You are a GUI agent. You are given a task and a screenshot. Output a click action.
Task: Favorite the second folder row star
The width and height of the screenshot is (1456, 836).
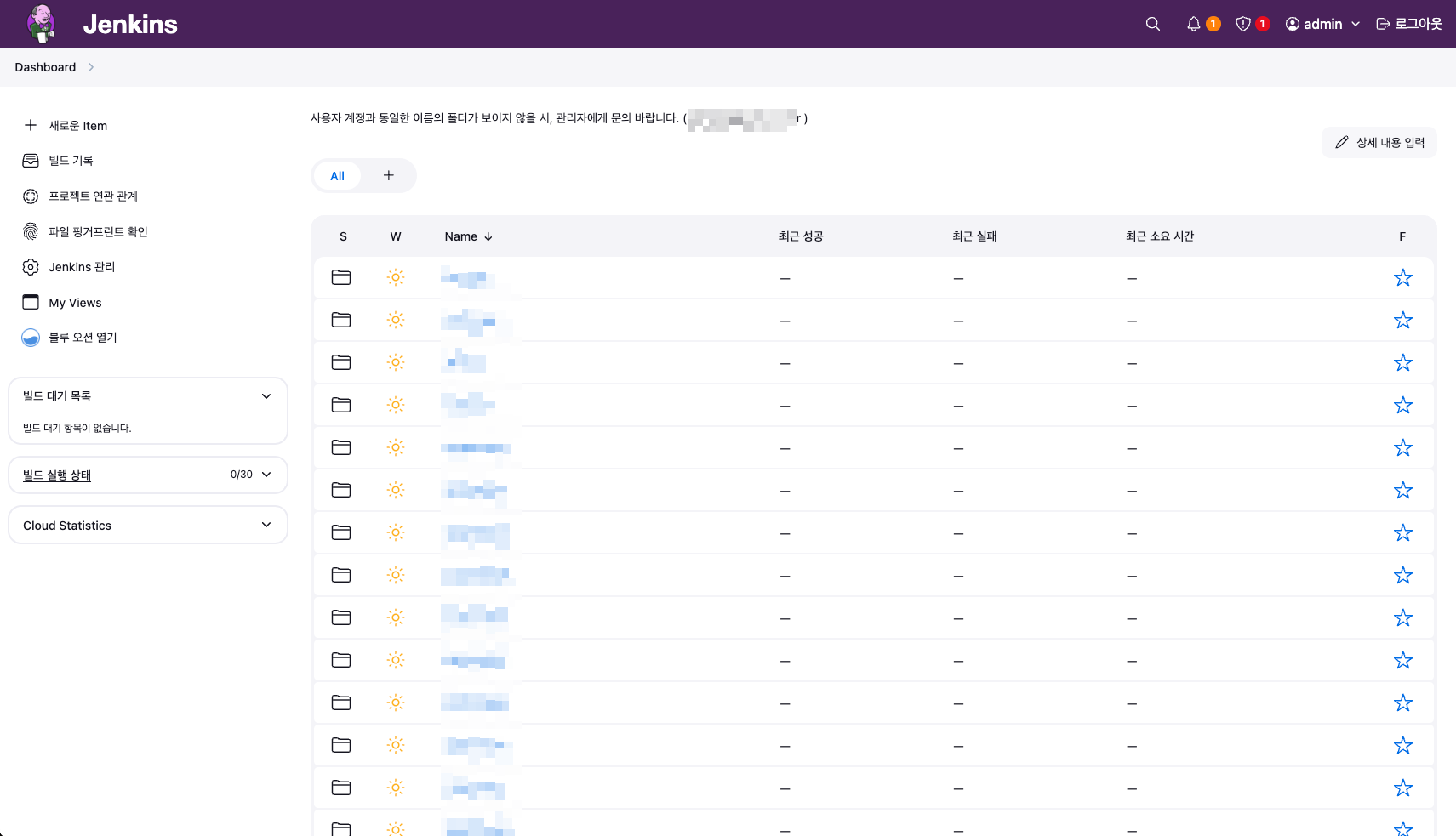click(x=1403, y=321)
